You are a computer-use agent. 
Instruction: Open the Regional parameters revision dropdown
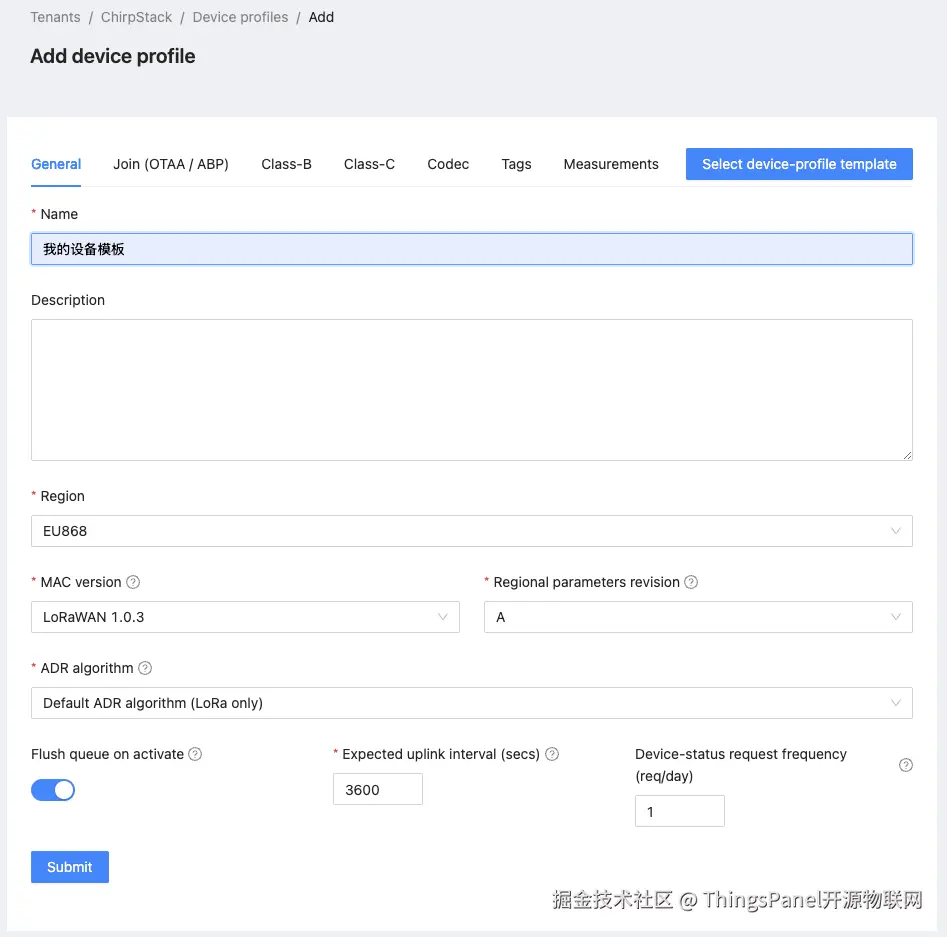click(x=697, y=617)
